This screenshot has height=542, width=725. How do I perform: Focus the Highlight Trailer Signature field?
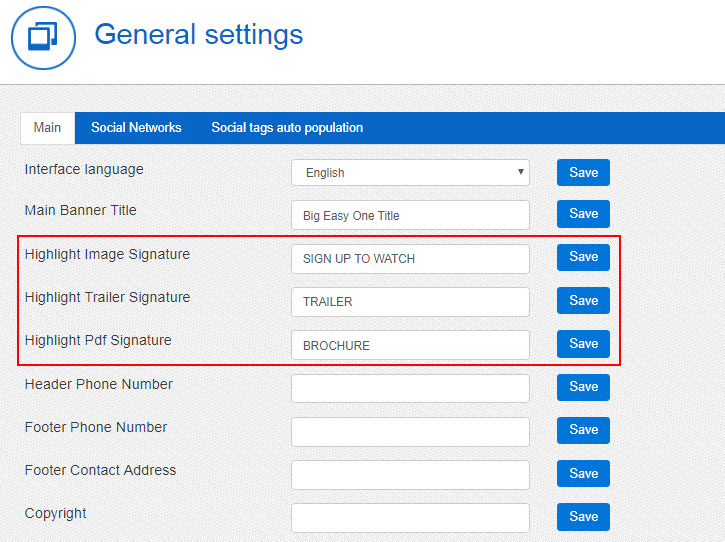410,301
